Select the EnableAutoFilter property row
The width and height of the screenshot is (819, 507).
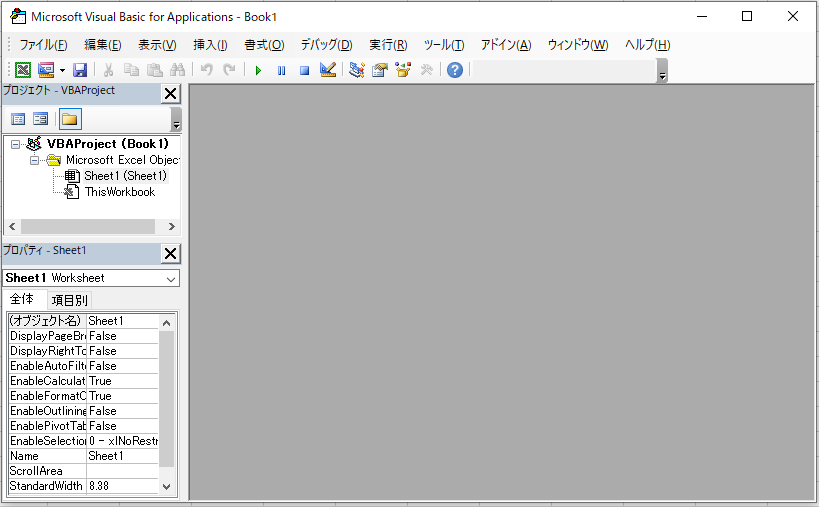(x=84, y=366)
